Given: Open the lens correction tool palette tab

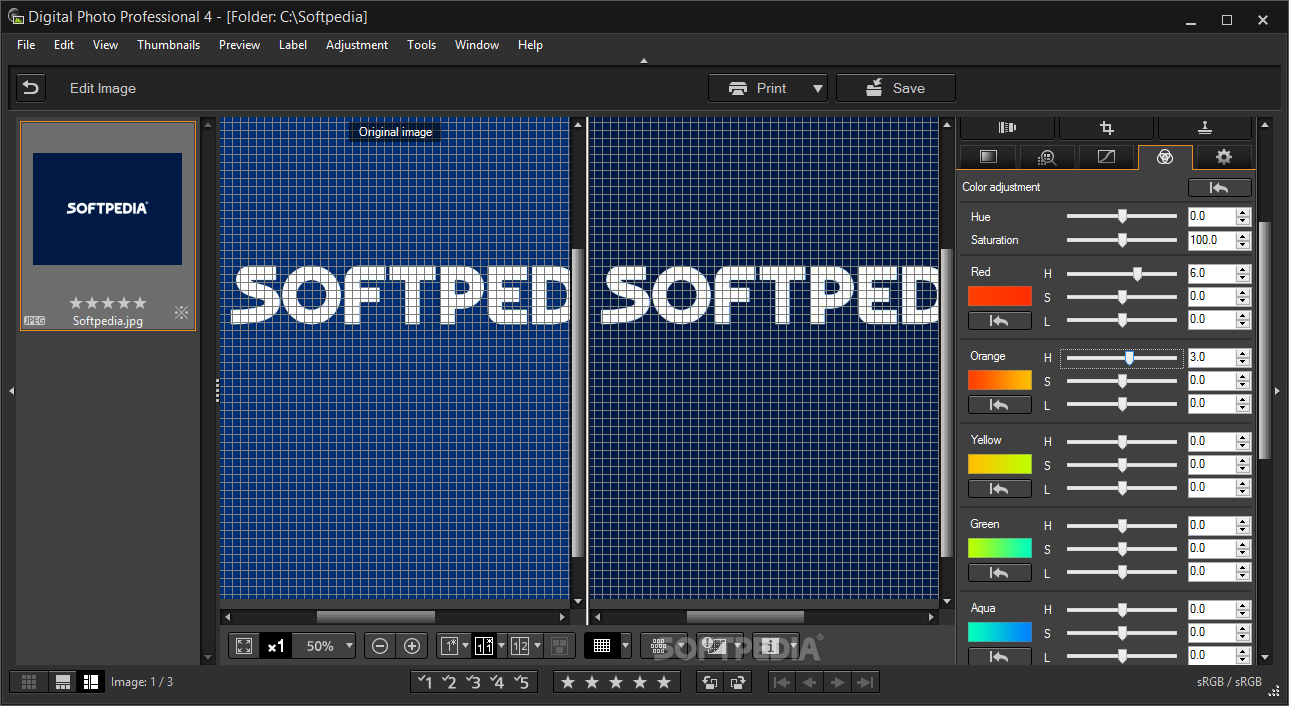Looking at the screenshot, I should click(1007, 127).
